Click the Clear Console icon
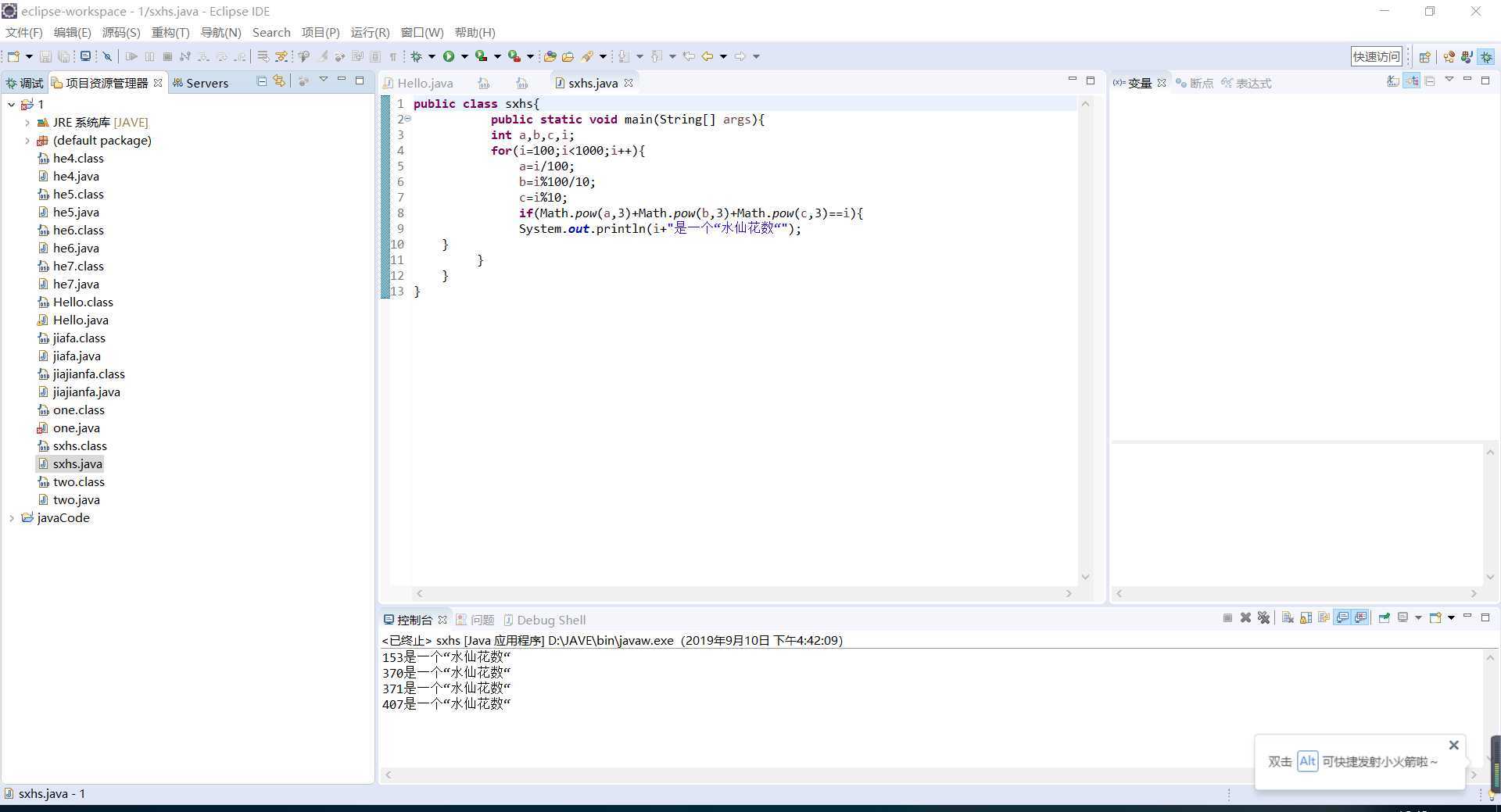The height and width of the screenshot is (812, 1501). click(1288, 617)
